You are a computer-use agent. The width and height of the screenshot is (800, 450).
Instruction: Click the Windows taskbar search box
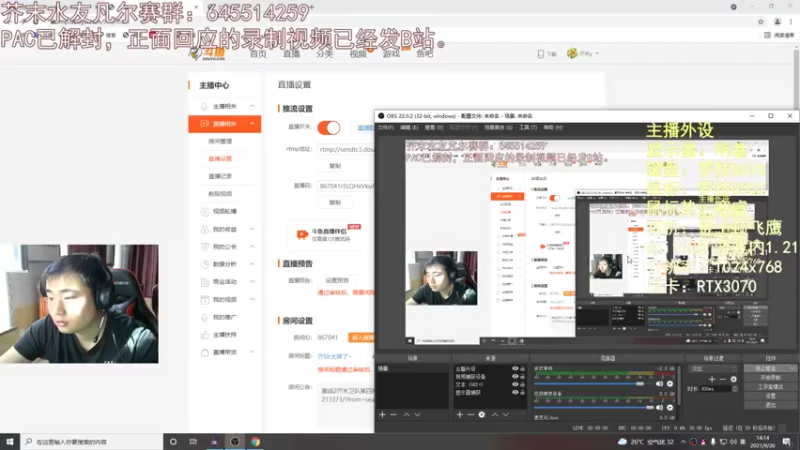(92, 442)
